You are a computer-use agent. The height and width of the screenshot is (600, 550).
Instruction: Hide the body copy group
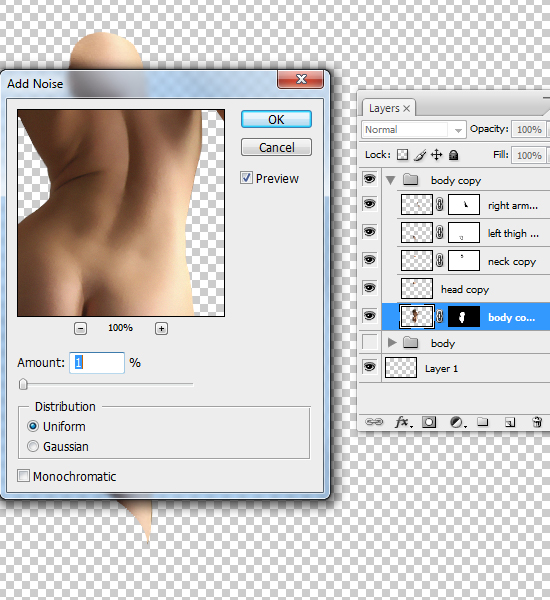click(x=369, y=179)
